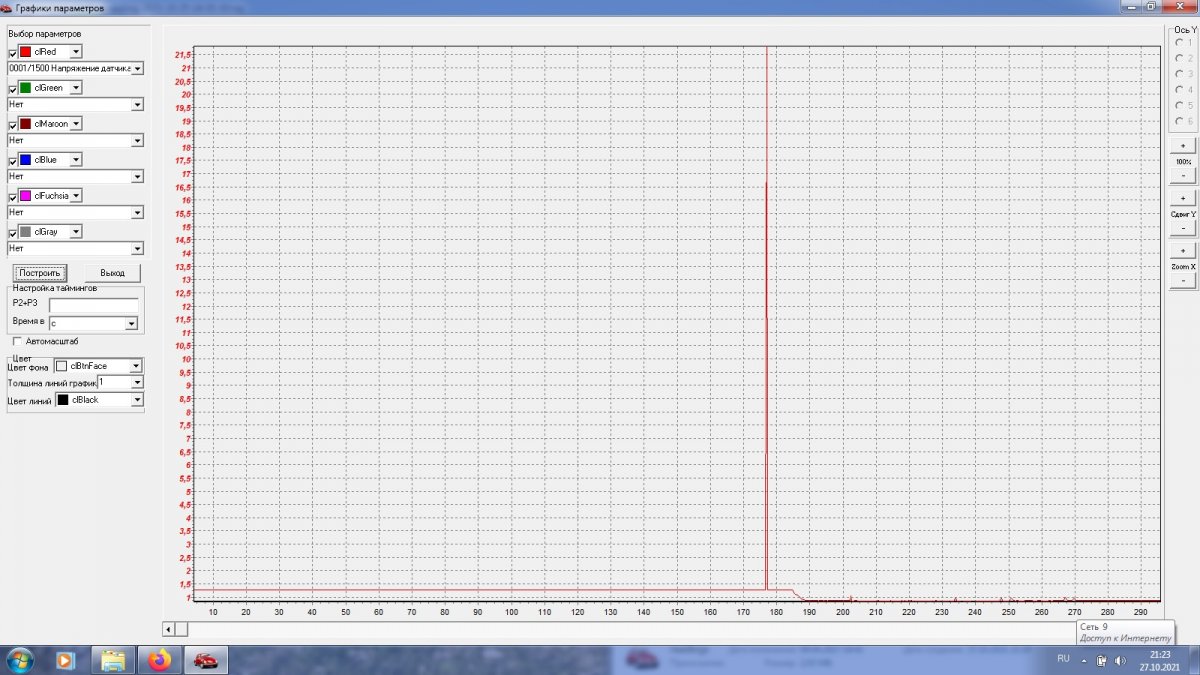
Task: Click the Построить button
Action: (40, 273)
